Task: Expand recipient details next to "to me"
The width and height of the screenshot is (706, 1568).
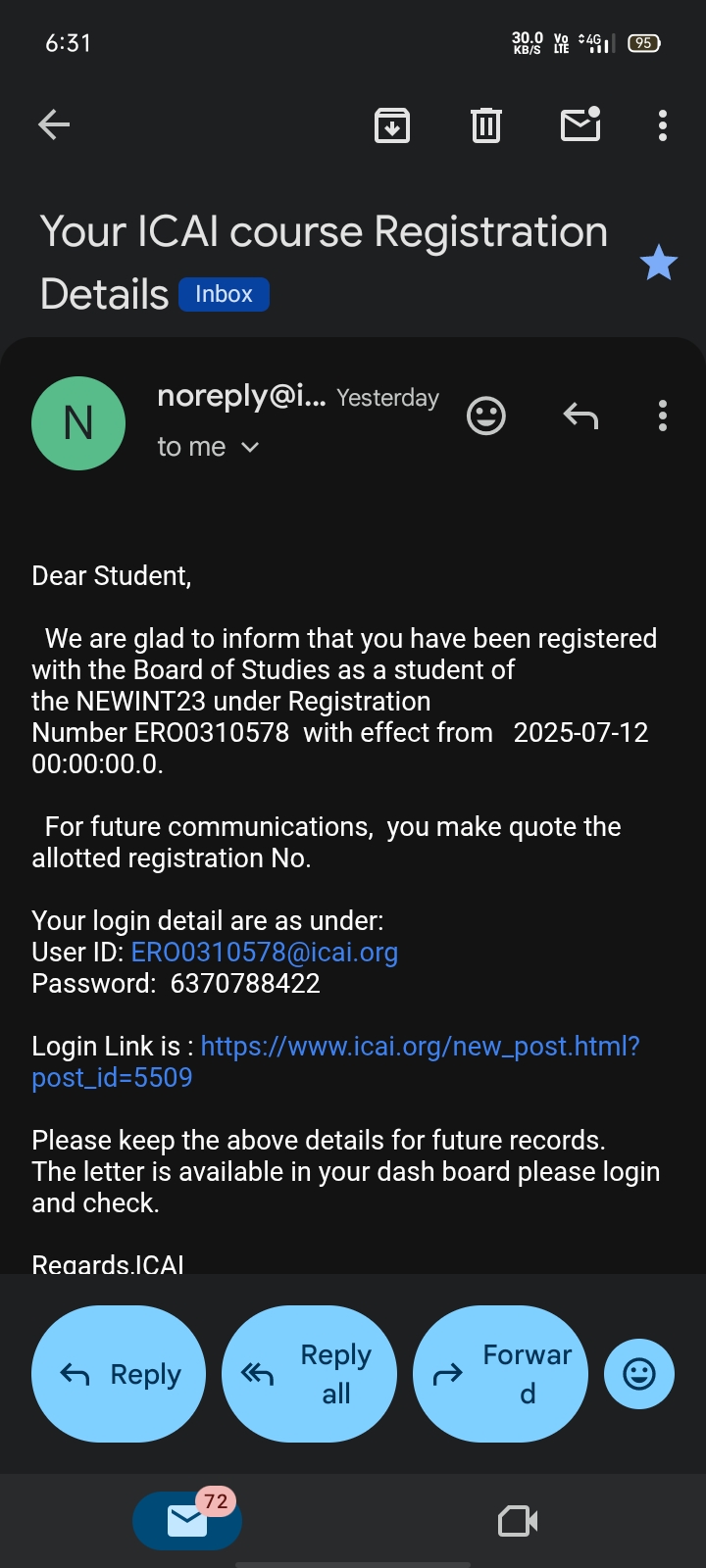Action: [250, 447]
